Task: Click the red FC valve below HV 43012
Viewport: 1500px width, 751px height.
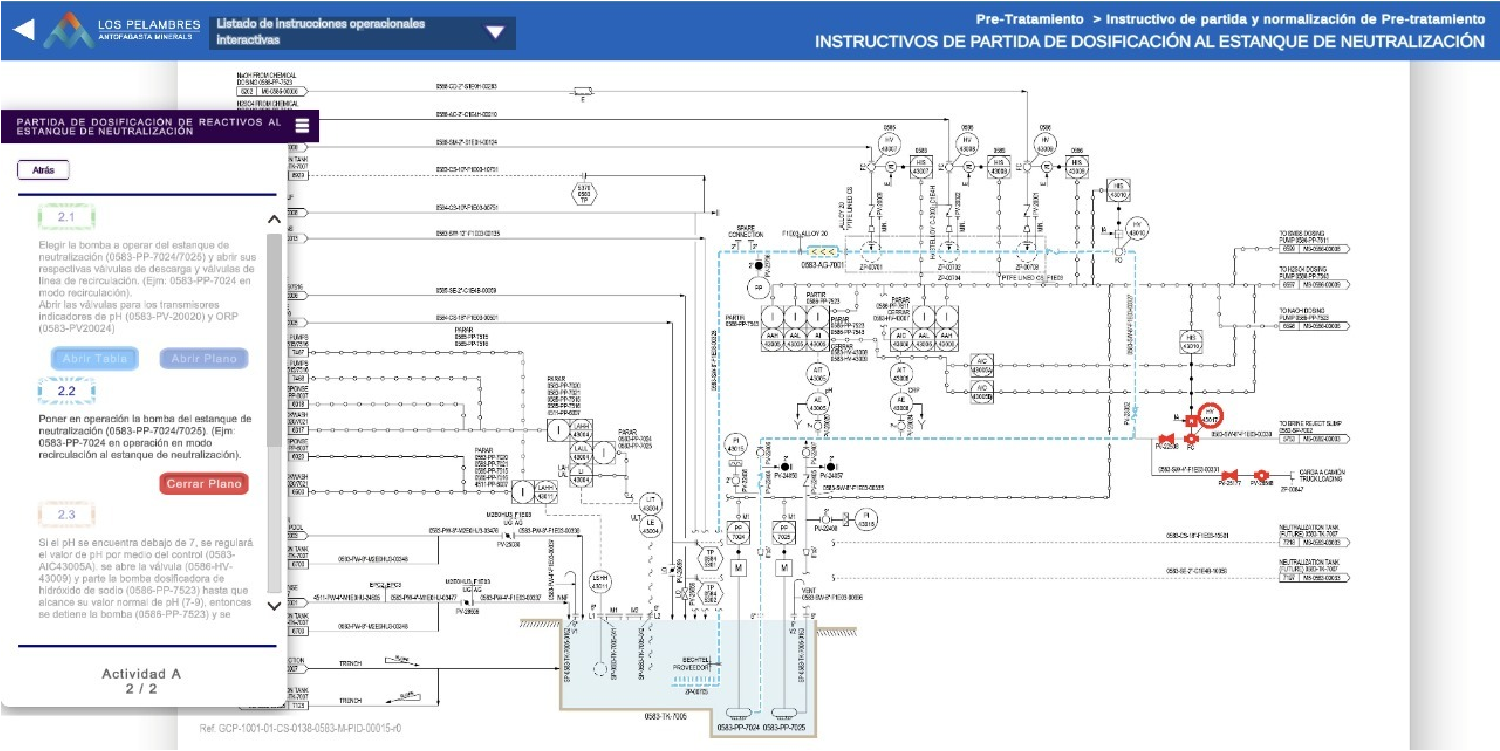Action: pos(1190,439)
